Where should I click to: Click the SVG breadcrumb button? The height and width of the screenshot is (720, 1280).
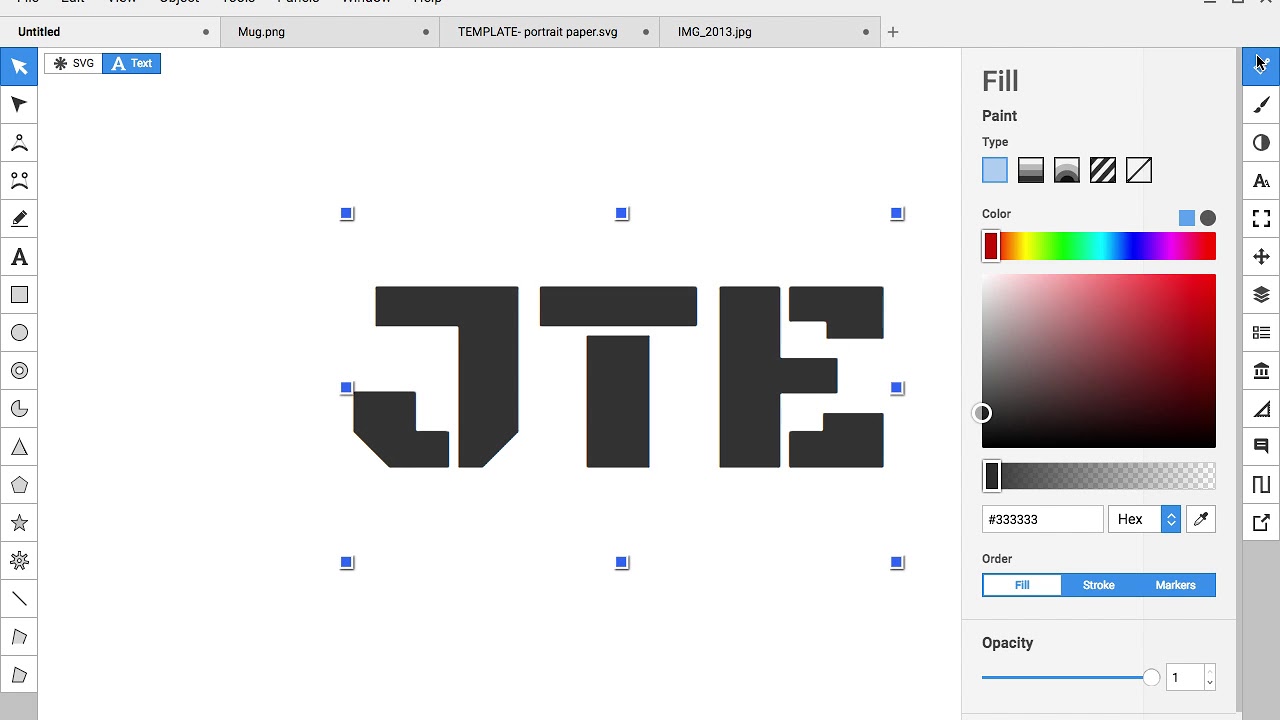pos(74,63)
